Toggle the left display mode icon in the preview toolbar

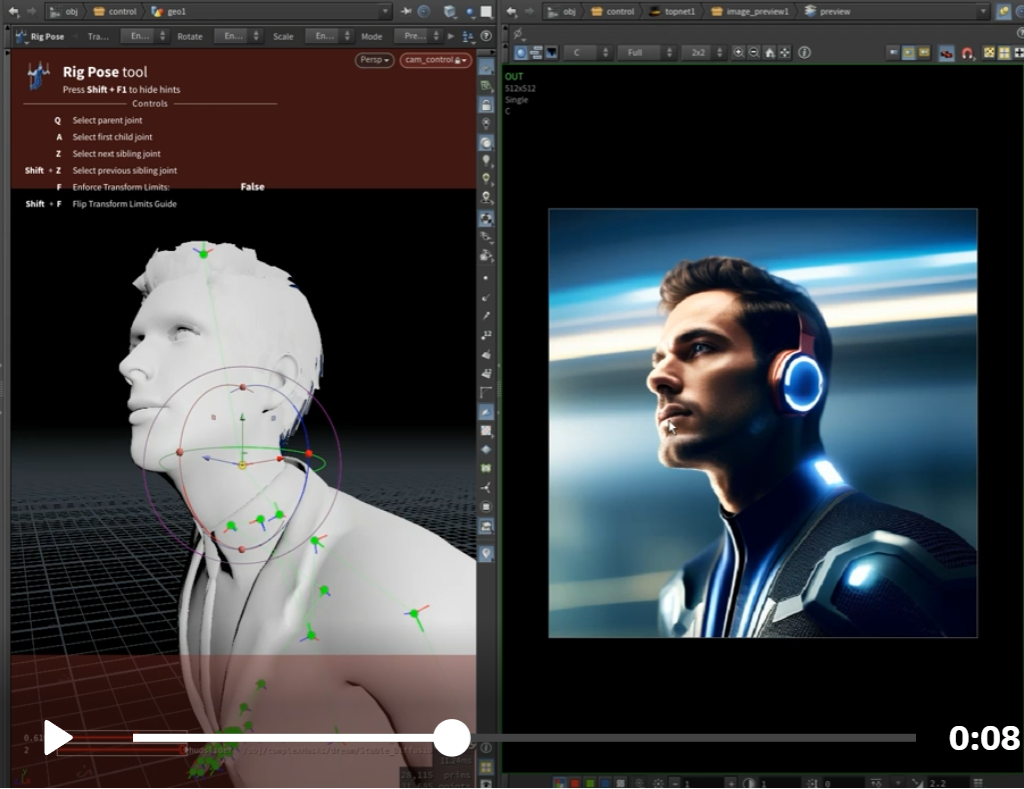point(893,53)
